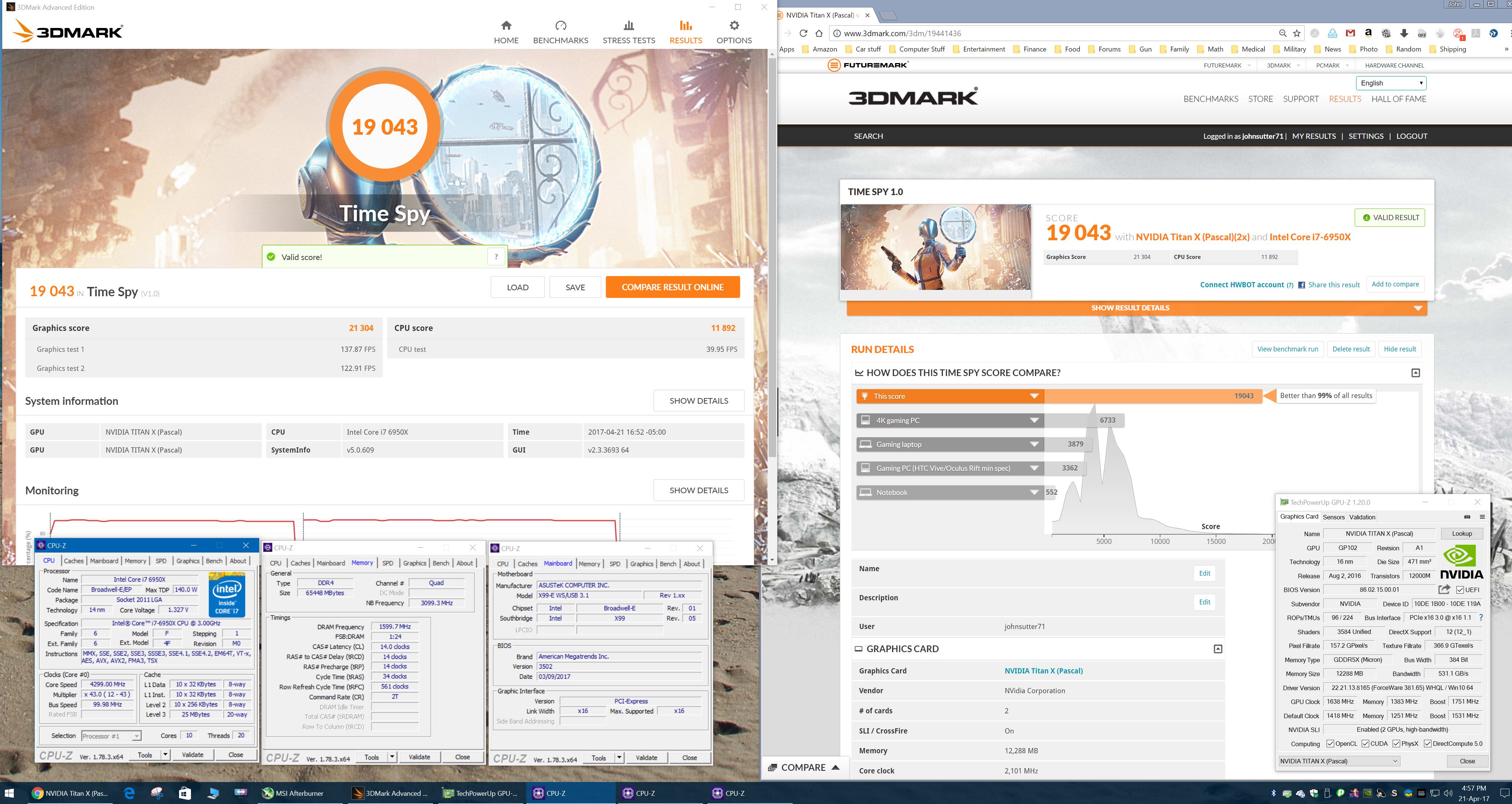Toggle the PhysX checkbox in GPU-Z
The width and height of the screenshot is (1512, 804).
tap(1396, 744)
